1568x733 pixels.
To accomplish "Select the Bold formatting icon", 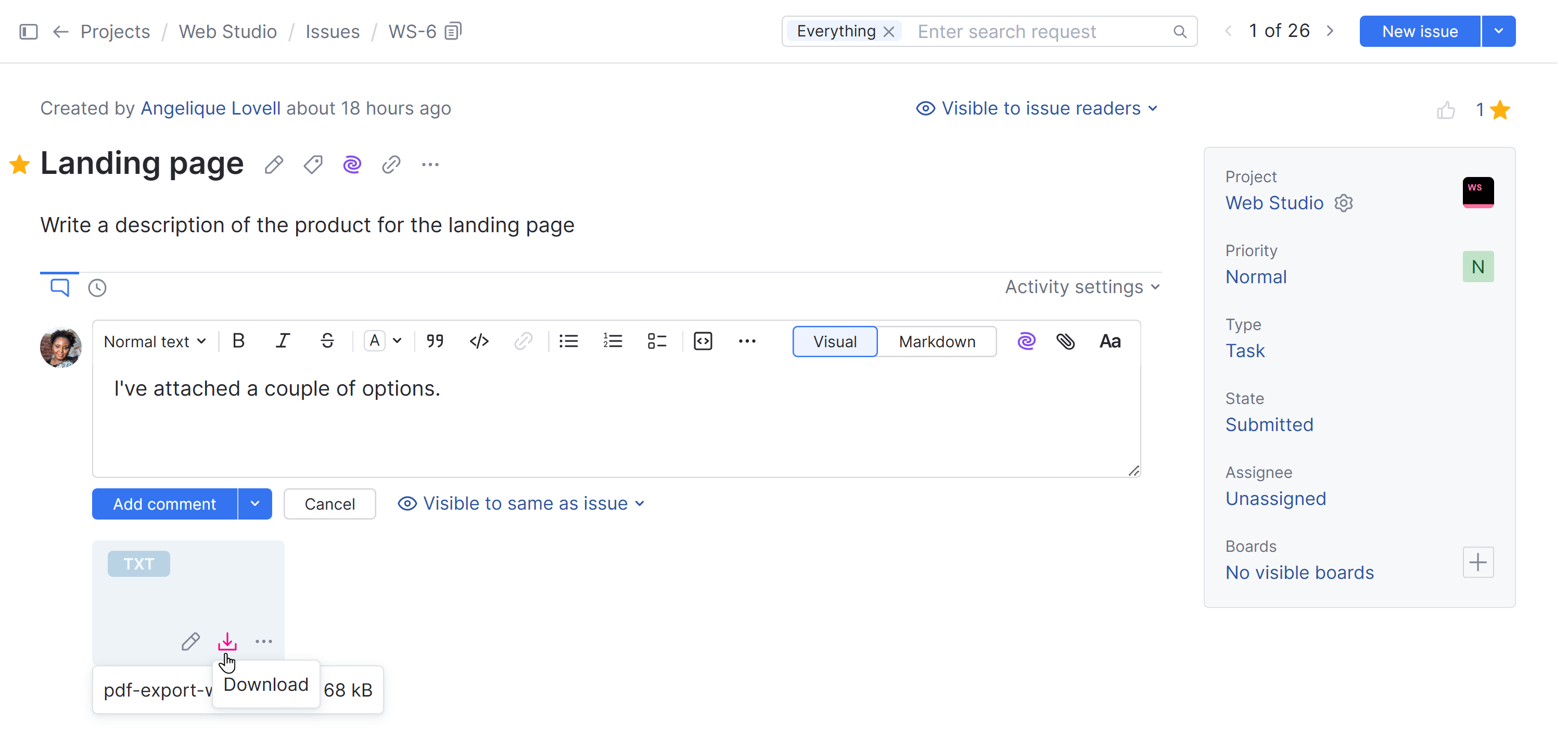I will pos(238,341).
